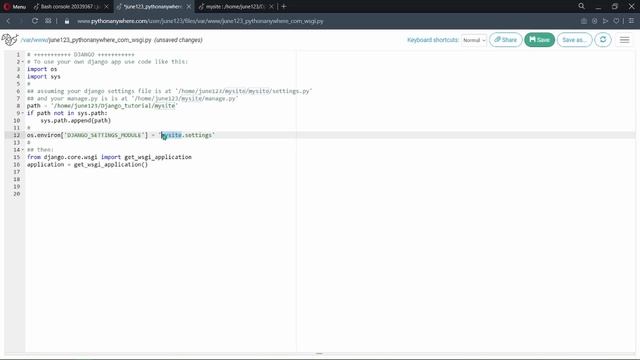Open Opera easy setup icon
This screenshot has height=360, width=640.
631,21
